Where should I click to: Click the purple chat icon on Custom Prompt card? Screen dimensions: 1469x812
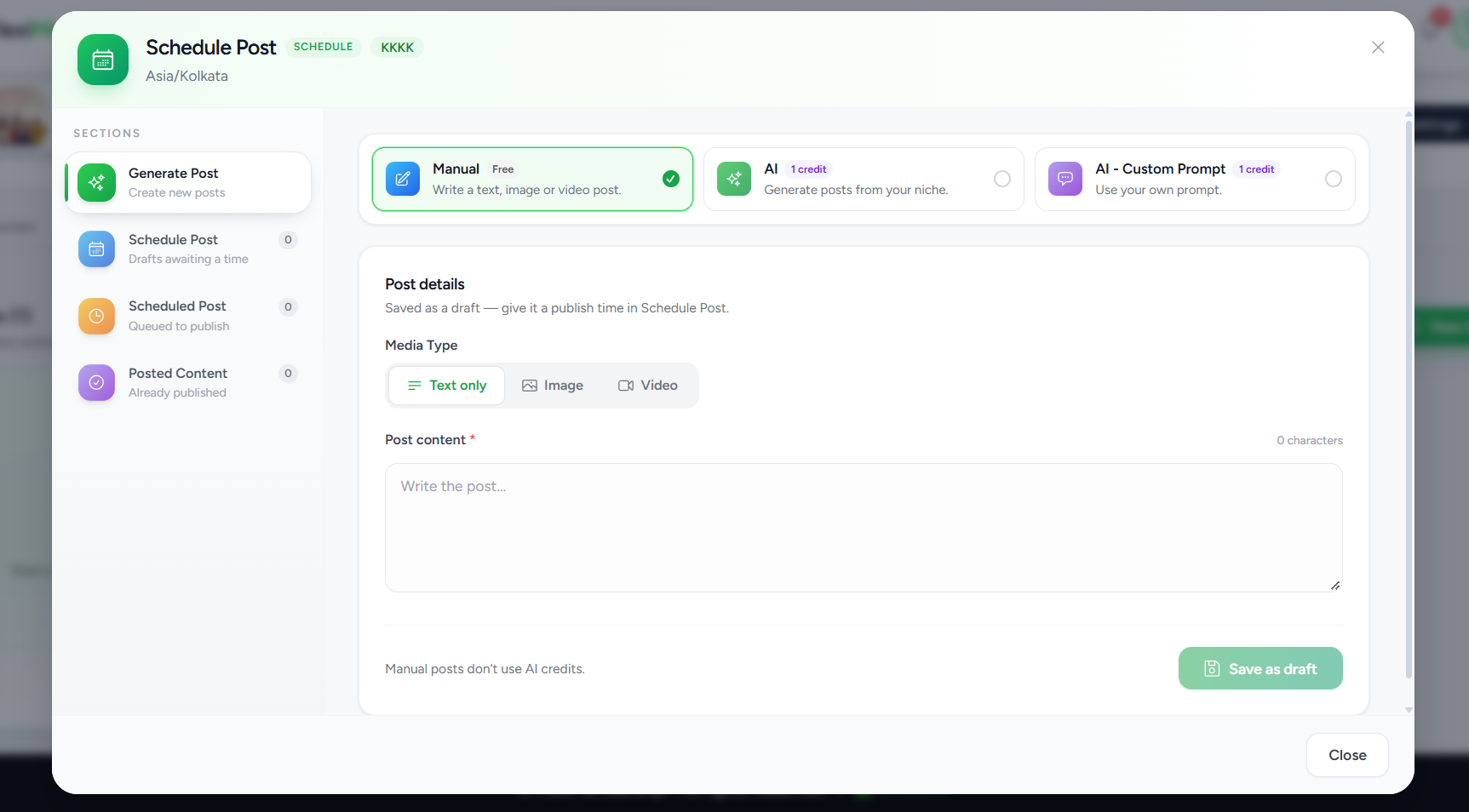pos(1065,179)
